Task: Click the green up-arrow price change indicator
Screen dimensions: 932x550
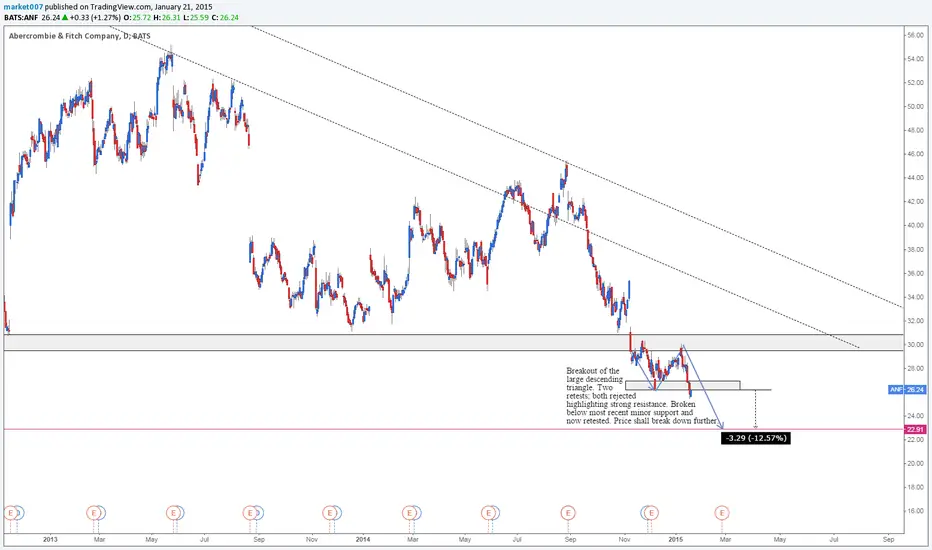Action: (65, 18)
